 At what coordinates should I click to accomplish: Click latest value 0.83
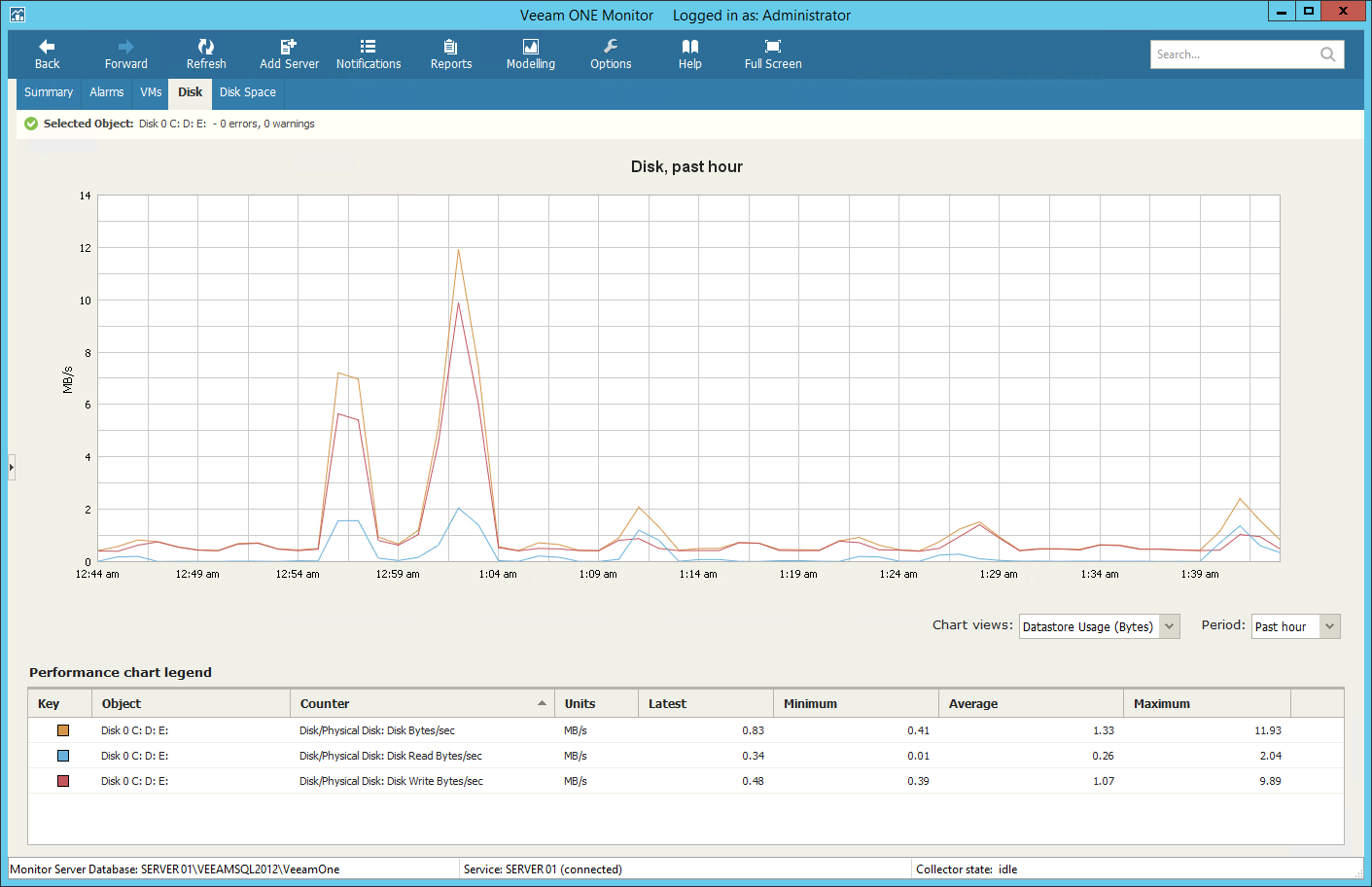[x=754, y=730]
